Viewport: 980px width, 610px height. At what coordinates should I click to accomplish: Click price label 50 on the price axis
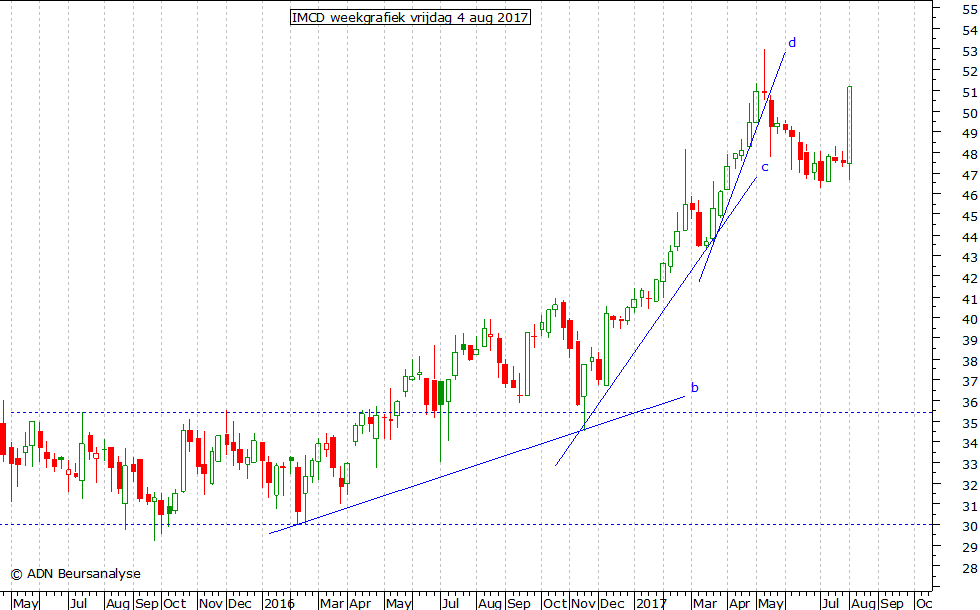(970, 113)
